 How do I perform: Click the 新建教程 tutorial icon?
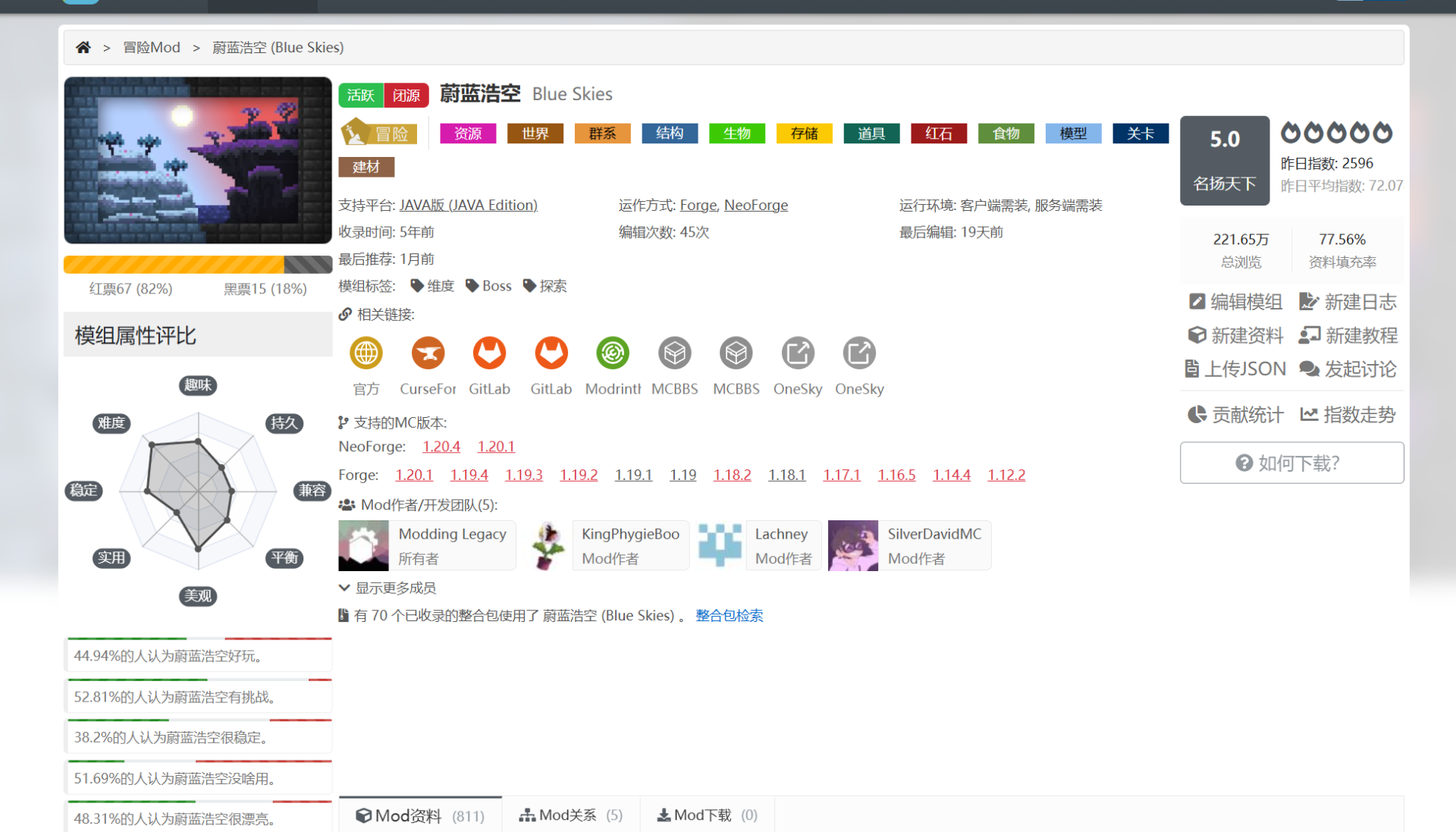tap(1310, 335)
